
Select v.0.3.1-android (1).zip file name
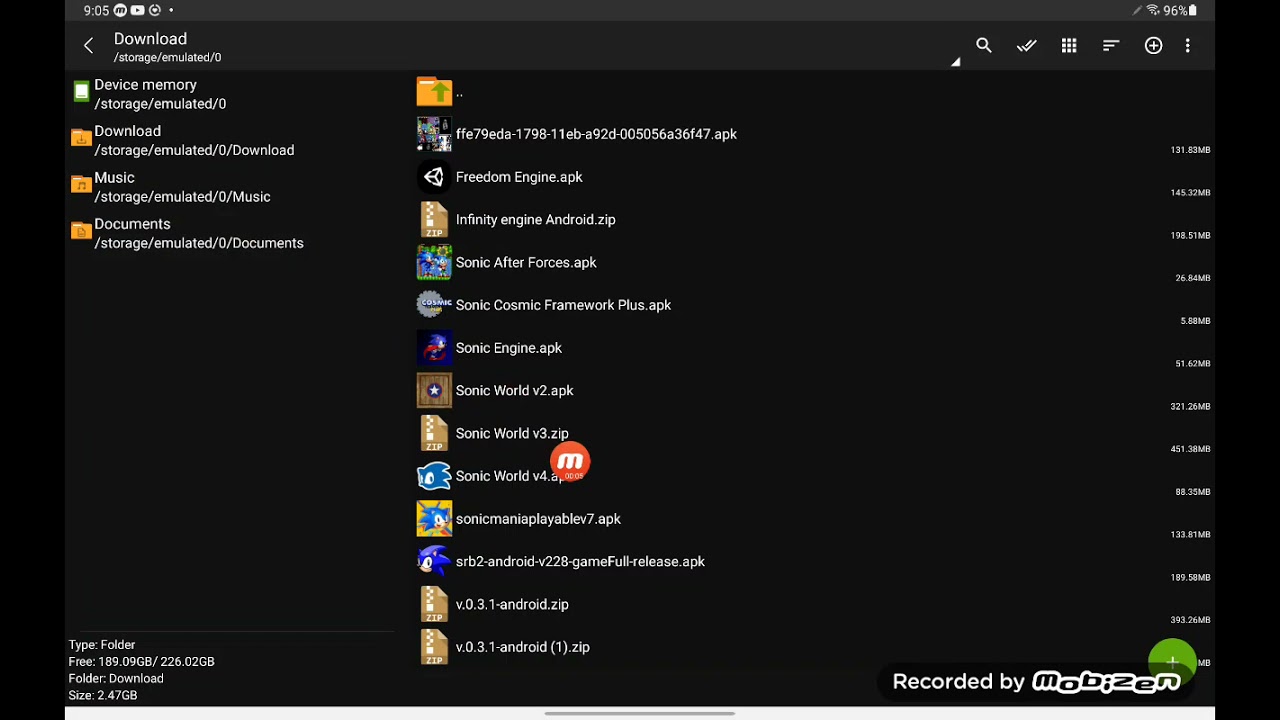coord(522,647)
